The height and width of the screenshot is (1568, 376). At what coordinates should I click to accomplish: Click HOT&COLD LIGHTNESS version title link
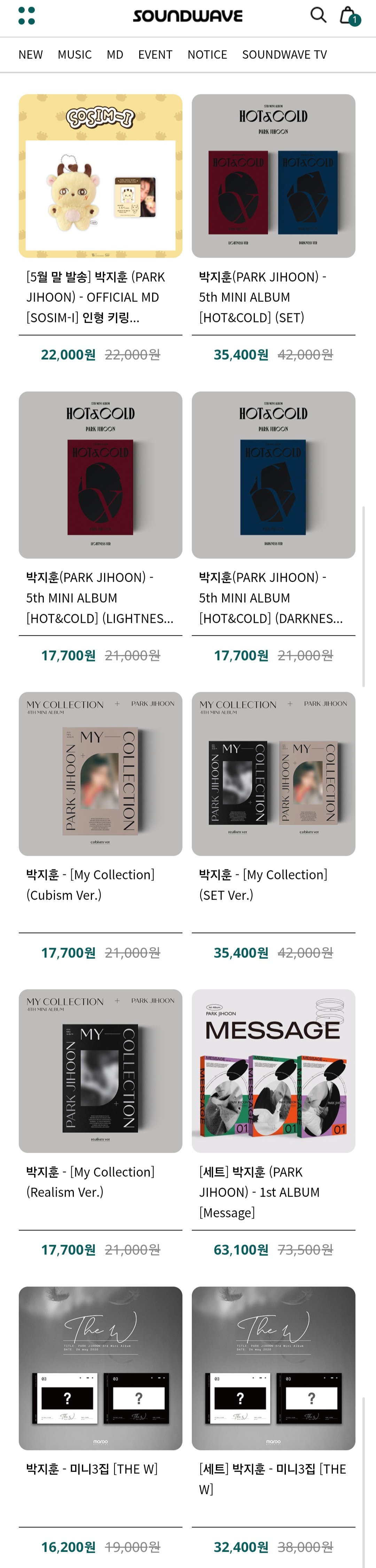click(100, 598)
